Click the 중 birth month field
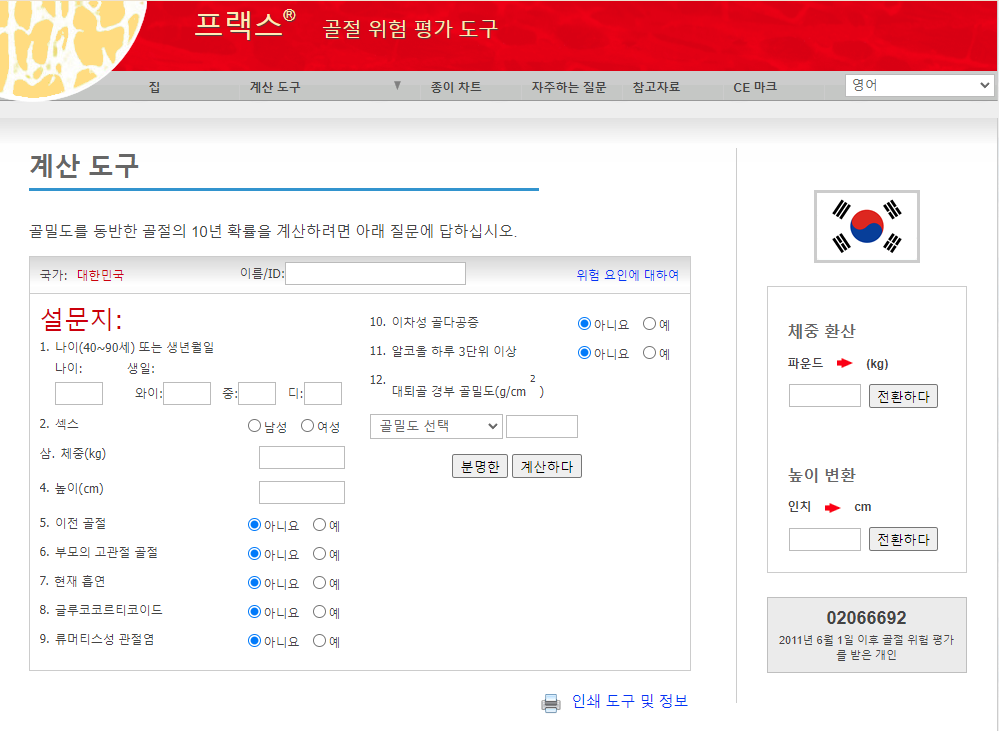This screenshot has height=731, width=999. (257, 393)
